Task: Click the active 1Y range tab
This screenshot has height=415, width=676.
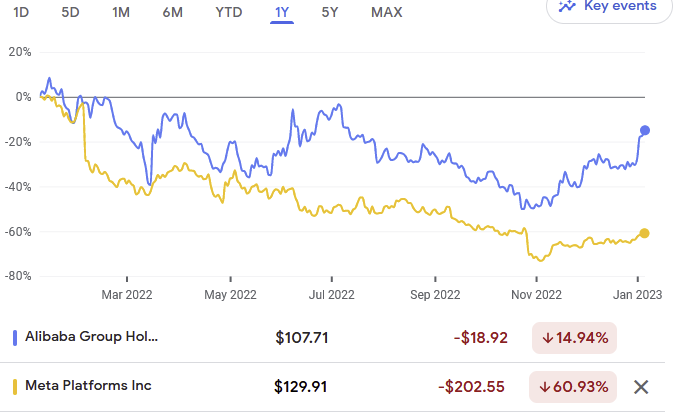Action: click(x=282, y=12)
